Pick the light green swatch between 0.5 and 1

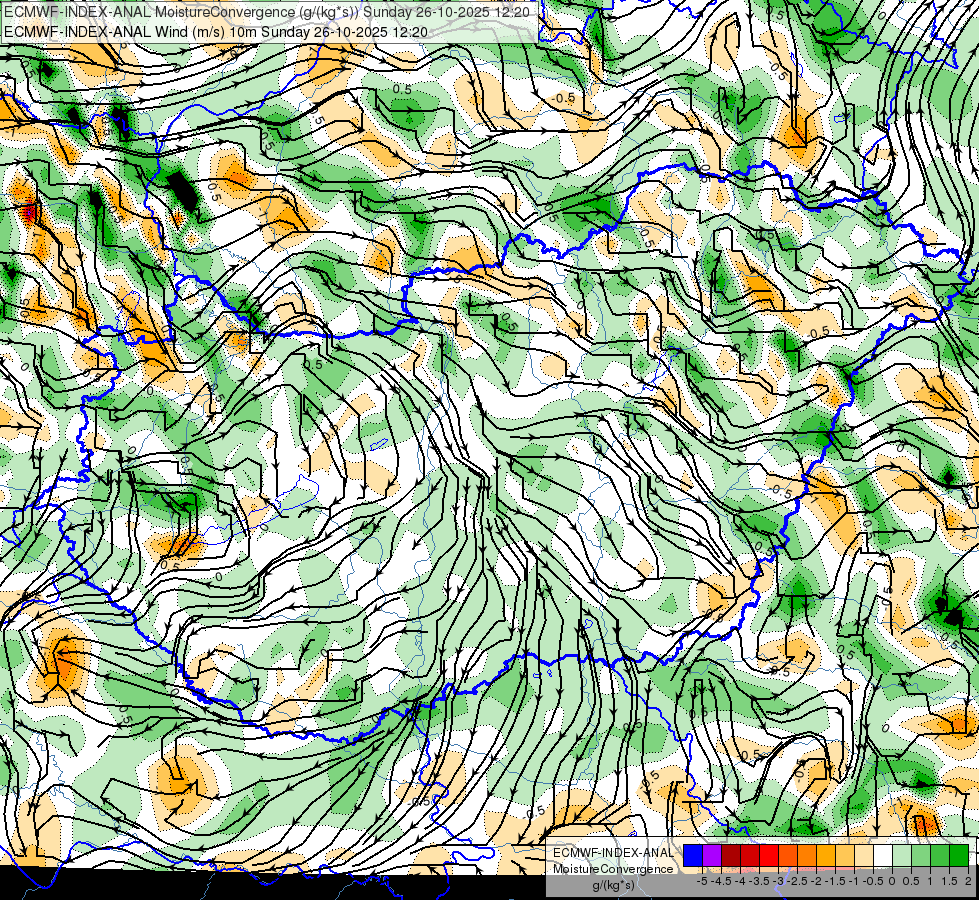click(x=921, y=856)
